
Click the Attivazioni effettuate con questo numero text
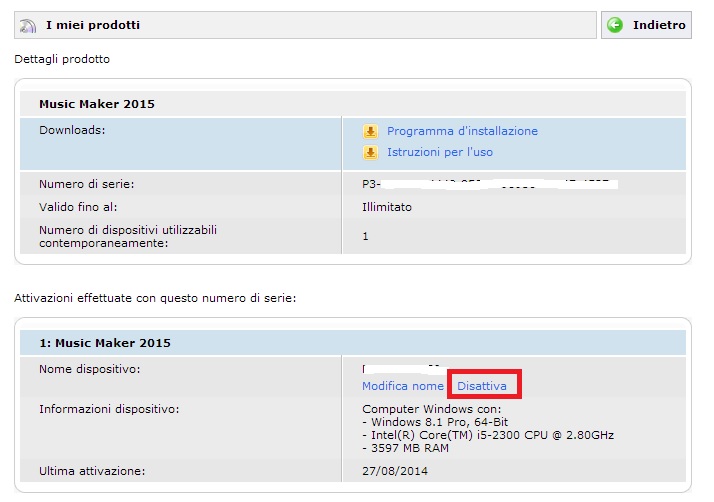click(155, 298)
